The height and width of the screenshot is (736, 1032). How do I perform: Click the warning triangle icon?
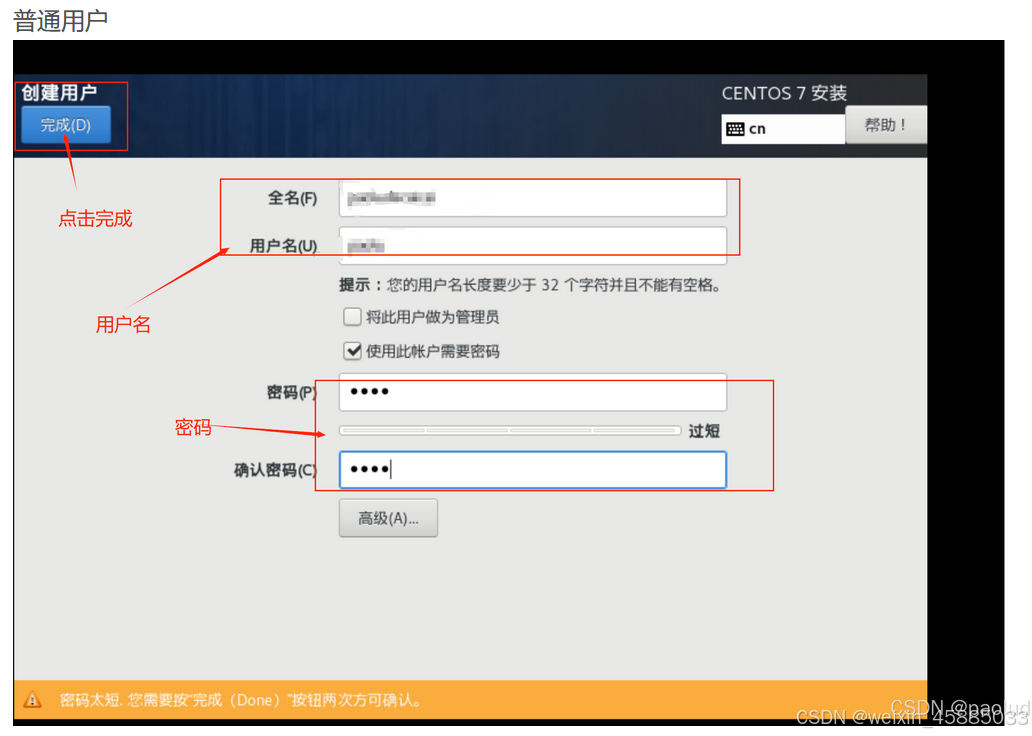(x=32, y=699)
